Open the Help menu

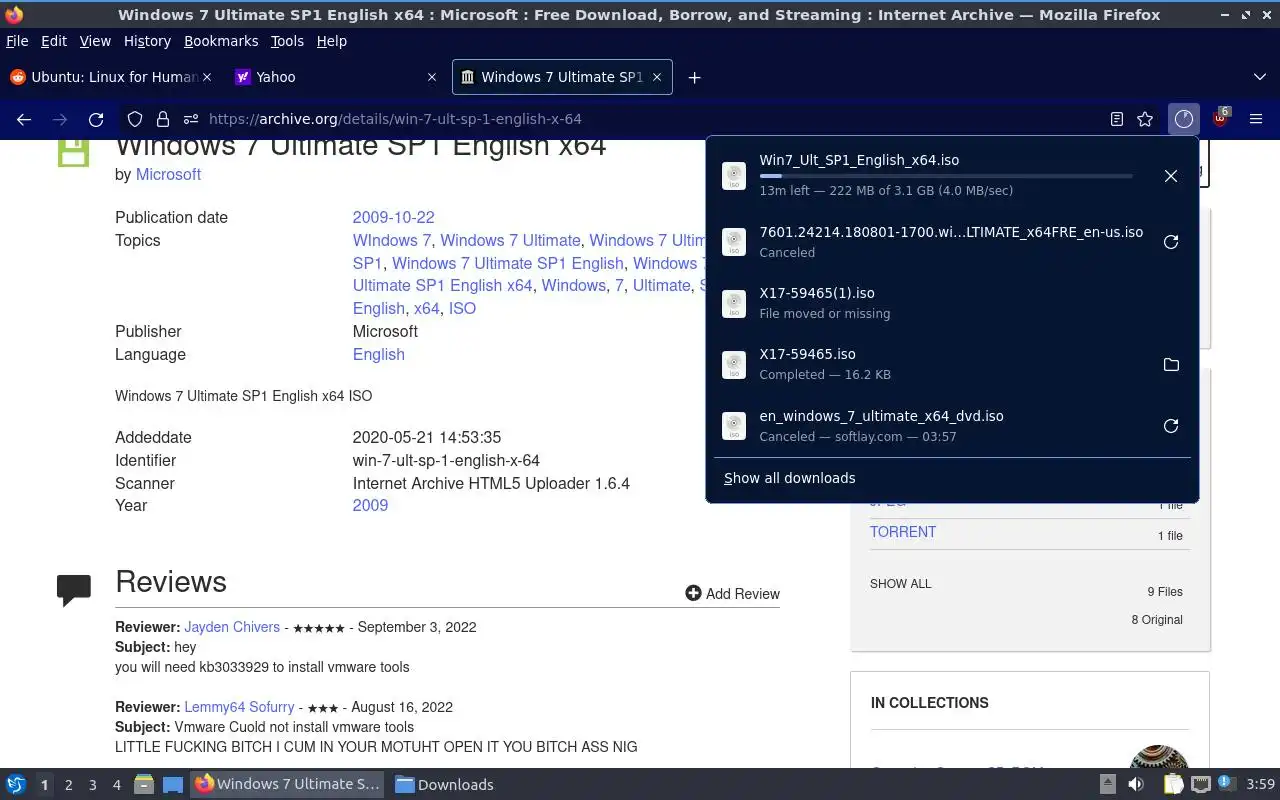(331, 41)
